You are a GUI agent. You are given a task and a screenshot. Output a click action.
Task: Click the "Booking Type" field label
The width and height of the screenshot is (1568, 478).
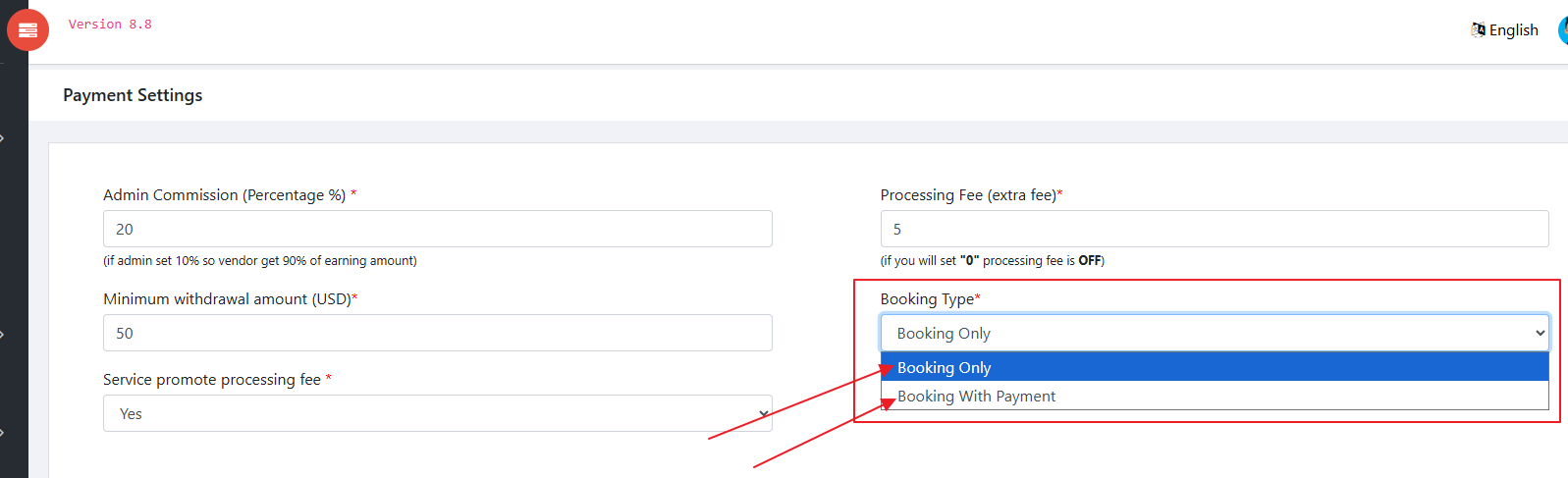click(x=927, y=299)
